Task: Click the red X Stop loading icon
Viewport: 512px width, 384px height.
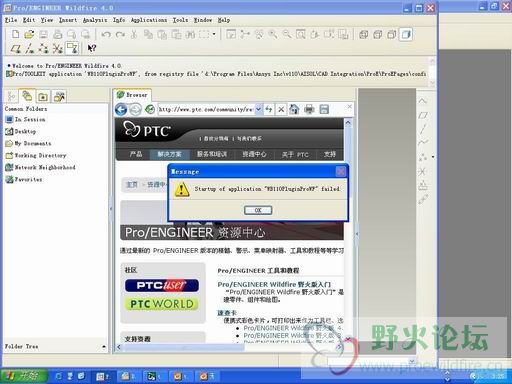Action: pyautogui.click(x=281, y=109)
